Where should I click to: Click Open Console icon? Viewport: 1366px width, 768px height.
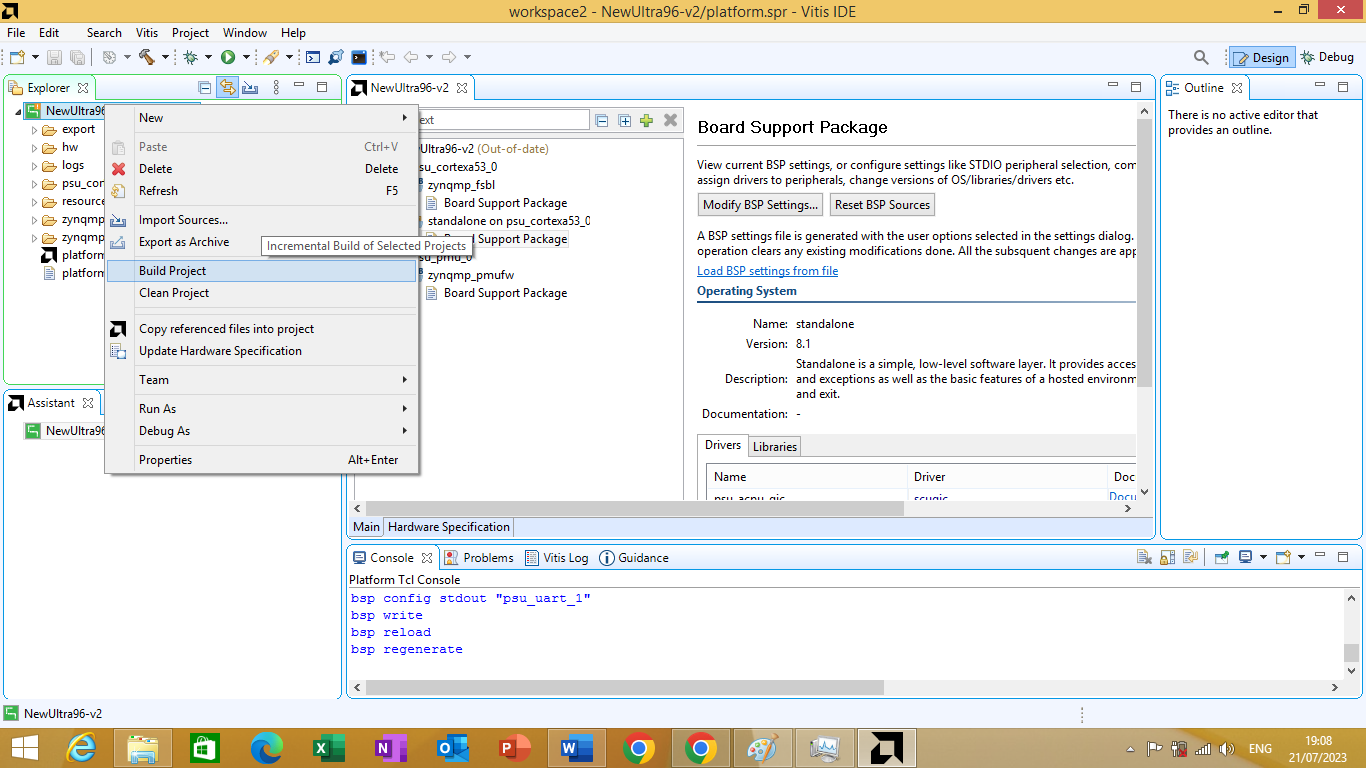click(x=1283, y=558)
